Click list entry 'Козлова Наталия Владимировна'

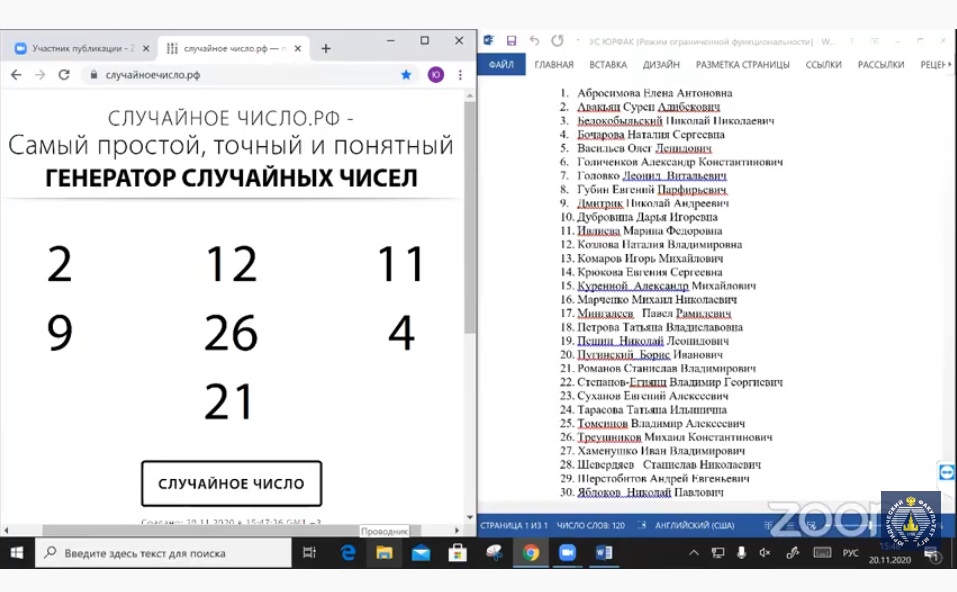(659, 245)
